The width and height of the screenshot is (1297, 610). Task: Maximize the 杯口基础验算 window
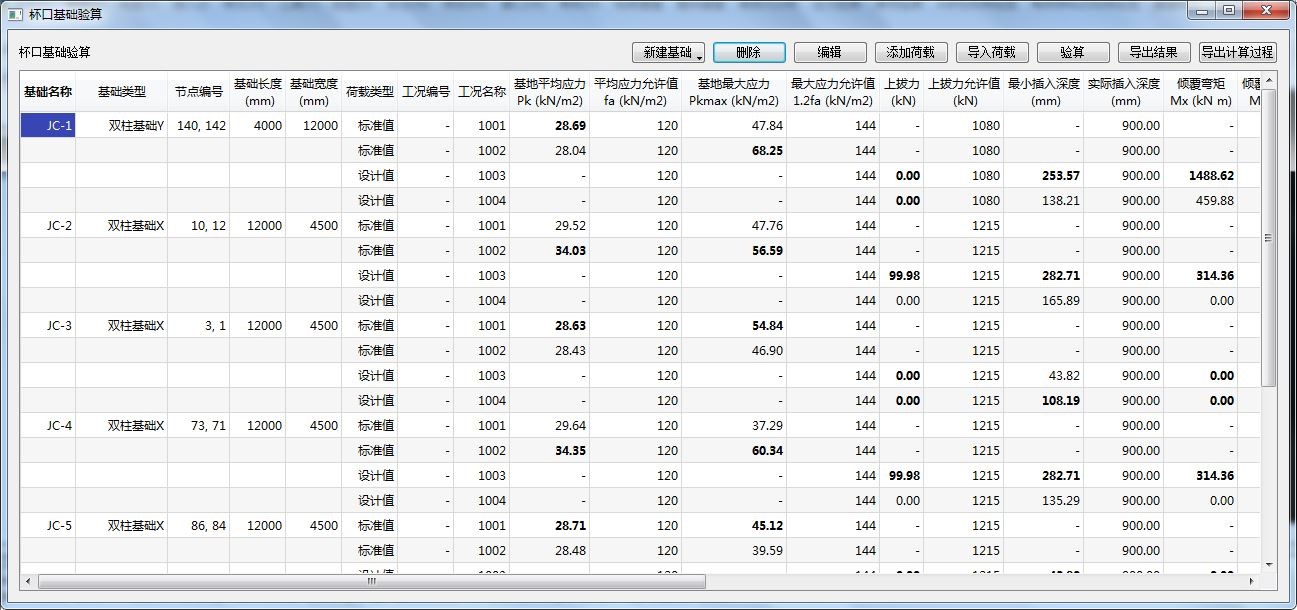click(1228, 11)
